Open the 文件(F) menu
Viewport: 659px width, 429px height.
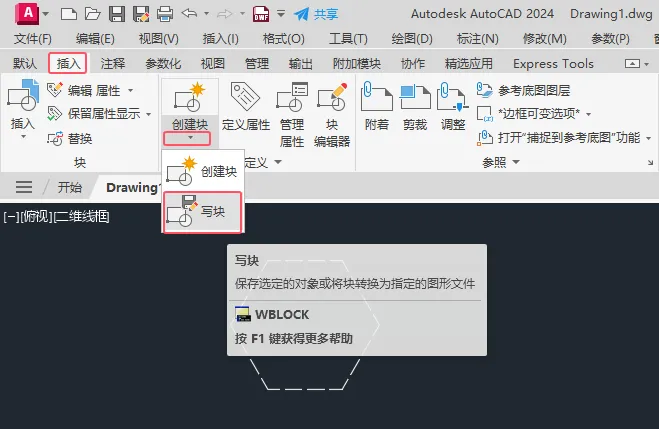32,39
